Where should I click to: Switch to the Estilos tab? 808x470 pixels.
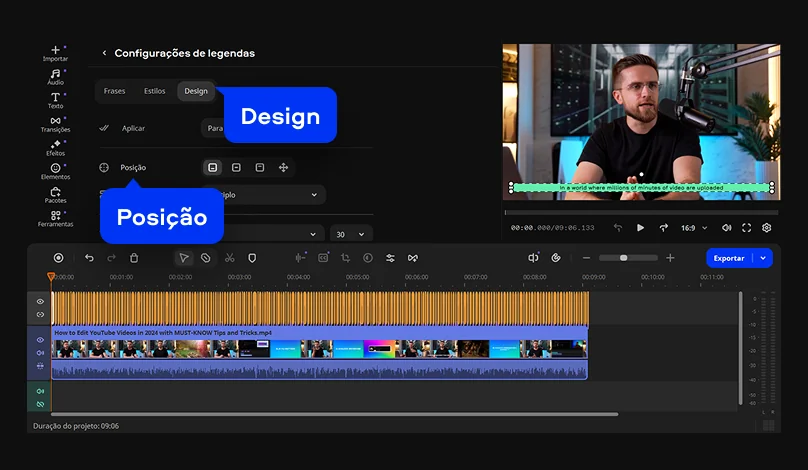click(155, 91)
